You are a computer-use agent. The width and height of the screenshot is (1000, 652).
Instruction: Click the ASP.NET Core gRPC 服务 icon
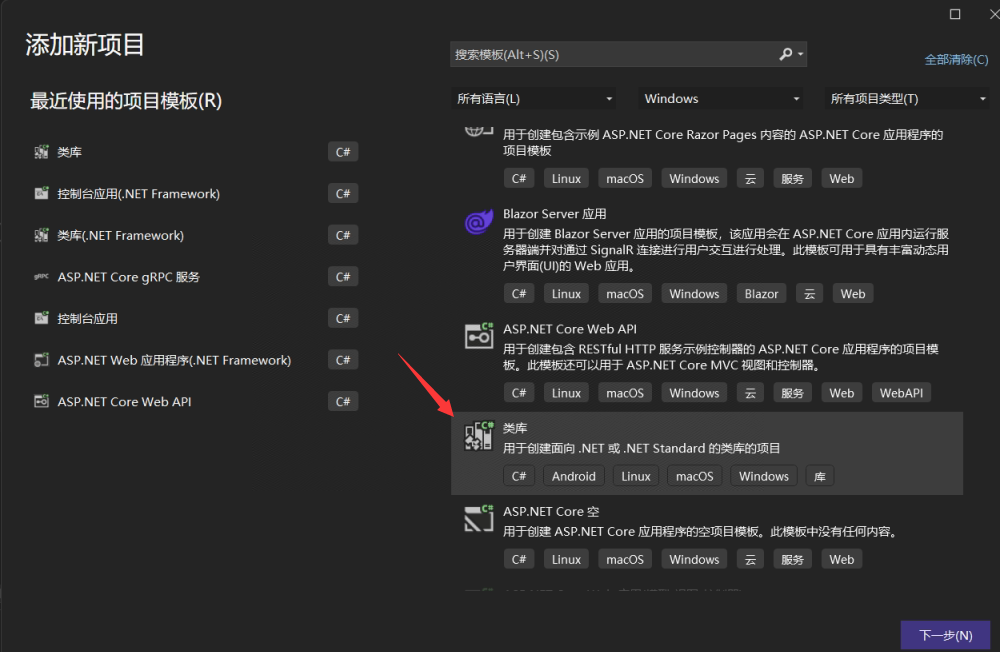pos(41,277)
